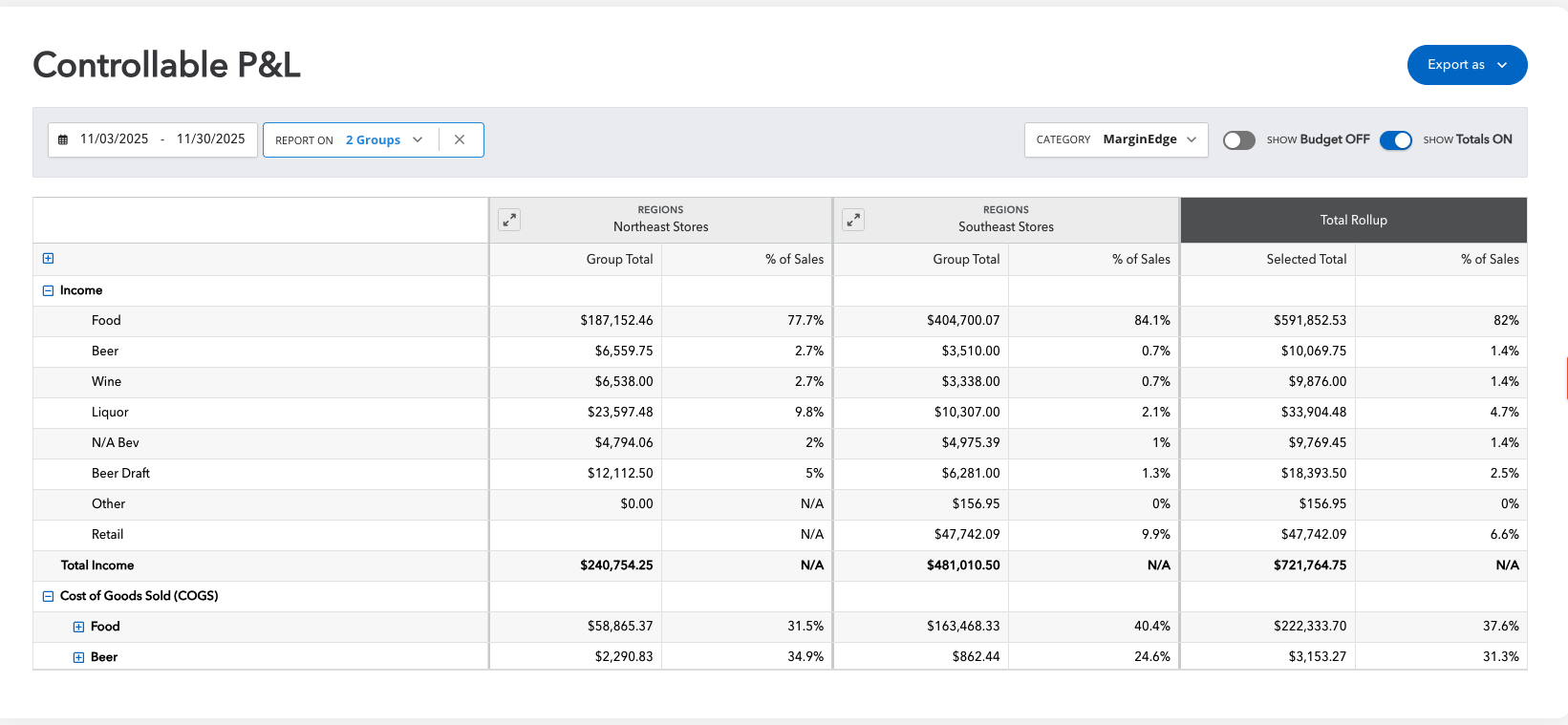The image size is (1568, 725).
Task: Expand all rows with top plus icon
Action: (49, 258)
